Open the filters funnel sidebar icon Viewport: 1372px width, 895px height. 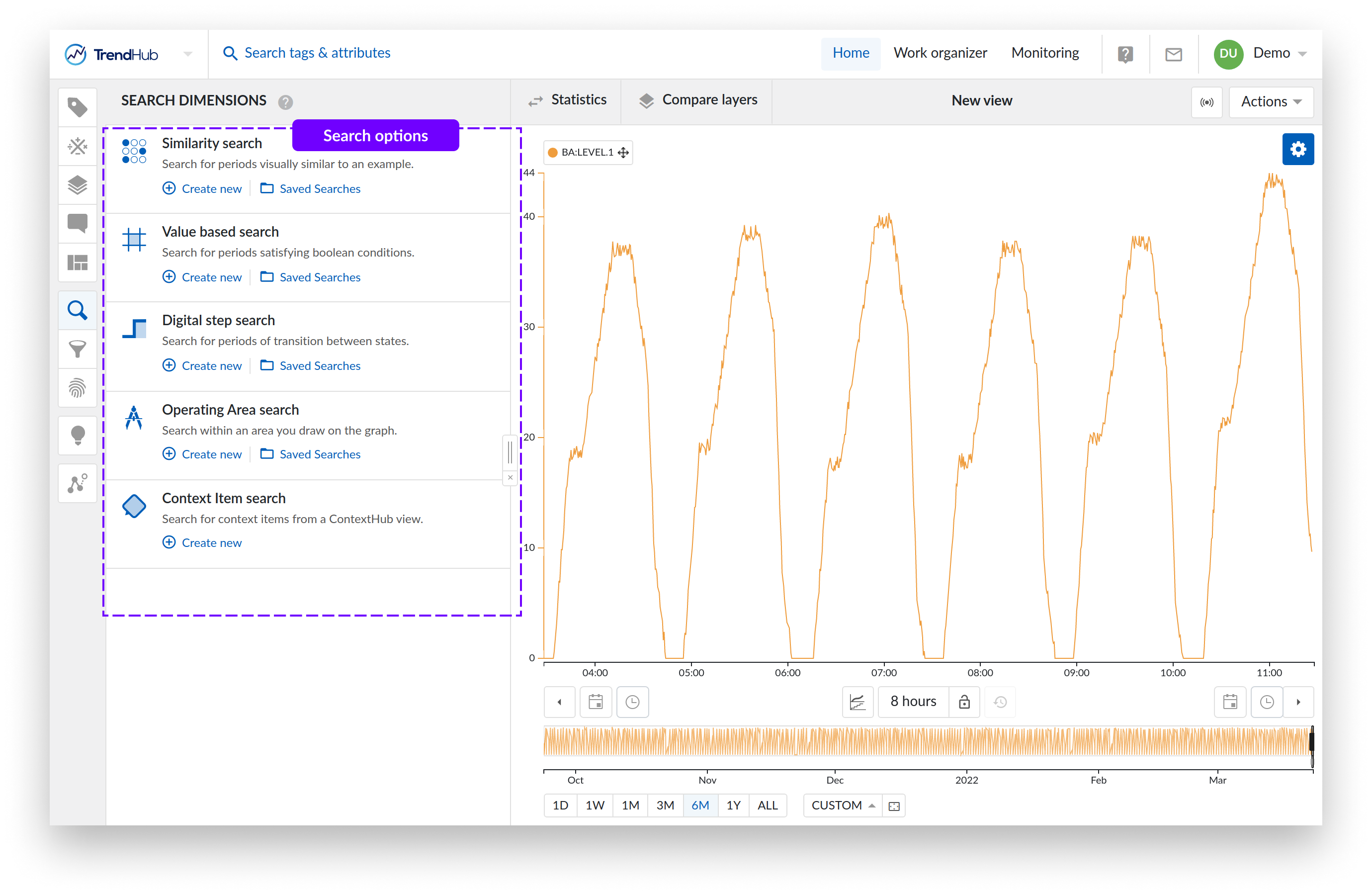point(77,349)
